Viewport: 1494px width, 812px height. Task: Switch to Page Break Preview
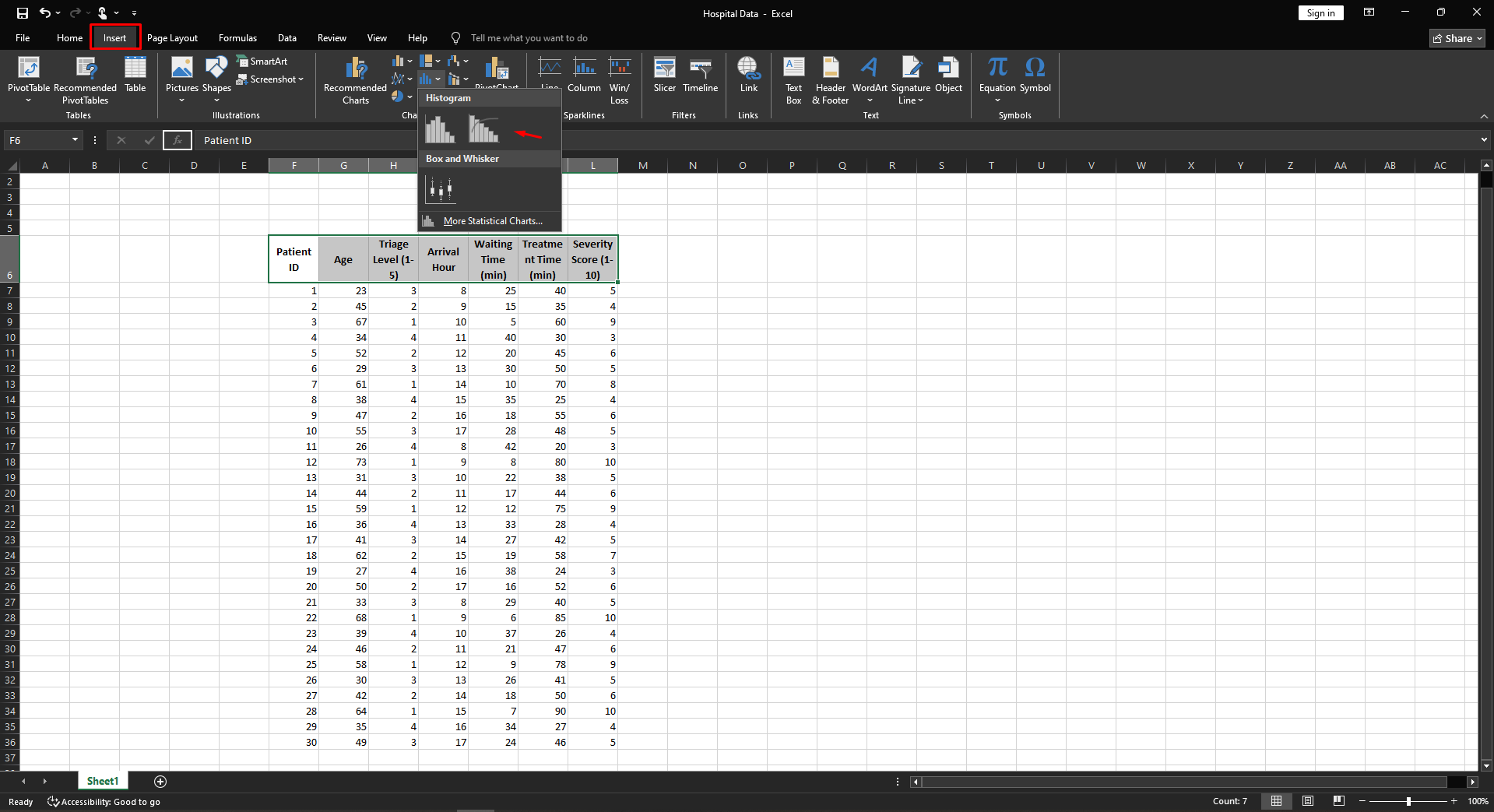1339,801
